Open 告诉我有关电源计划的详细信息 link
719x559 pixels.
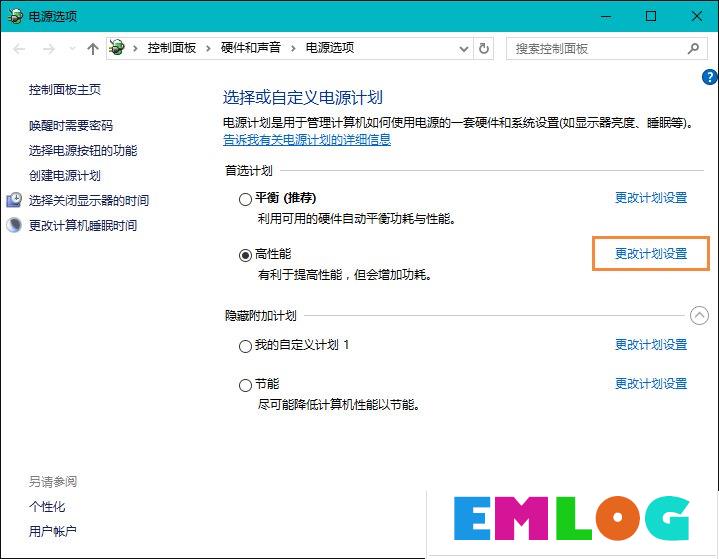point(307,139)
